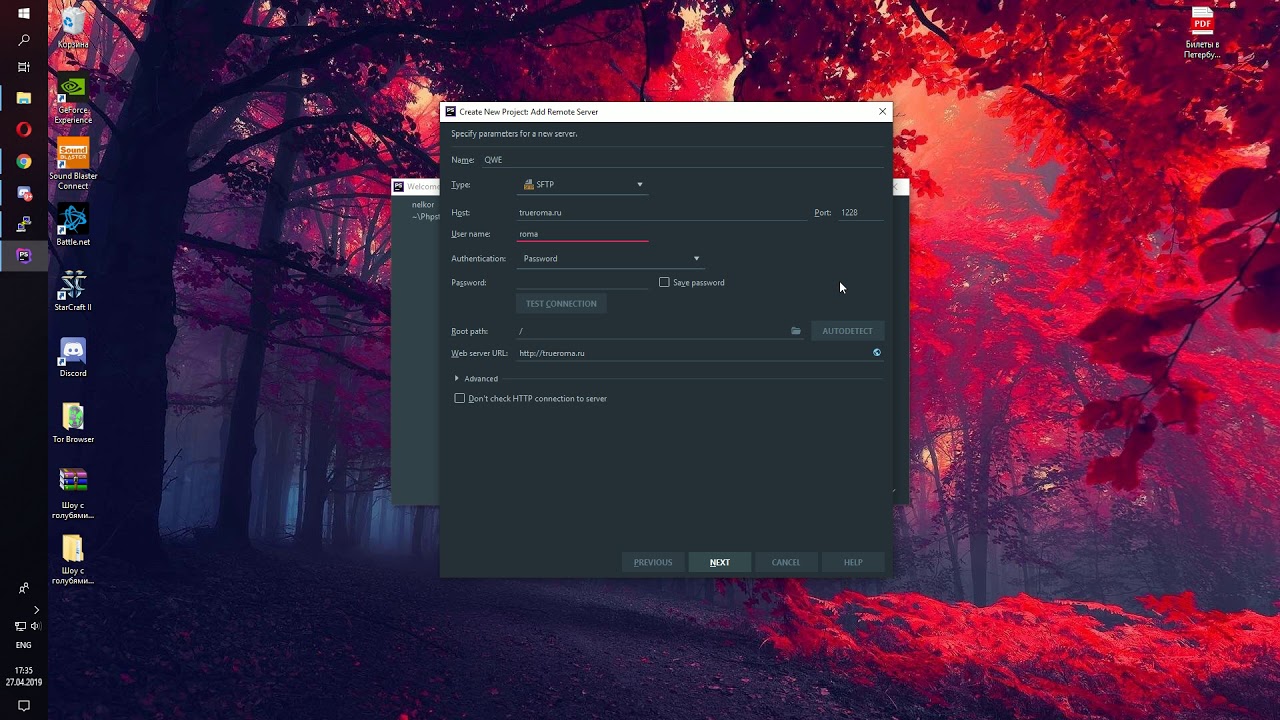Viewport: 1280px width, 720px height.
Task: Select the GeForce Experience desktop shortcut
Action: [73, 99]
